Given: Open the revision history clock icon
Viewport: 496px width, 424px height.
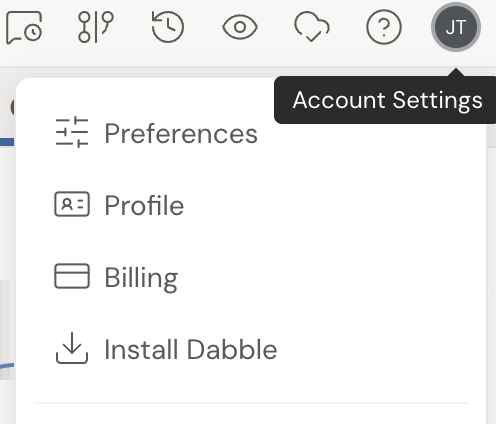Looking at the screenshot, I should 168,27.
